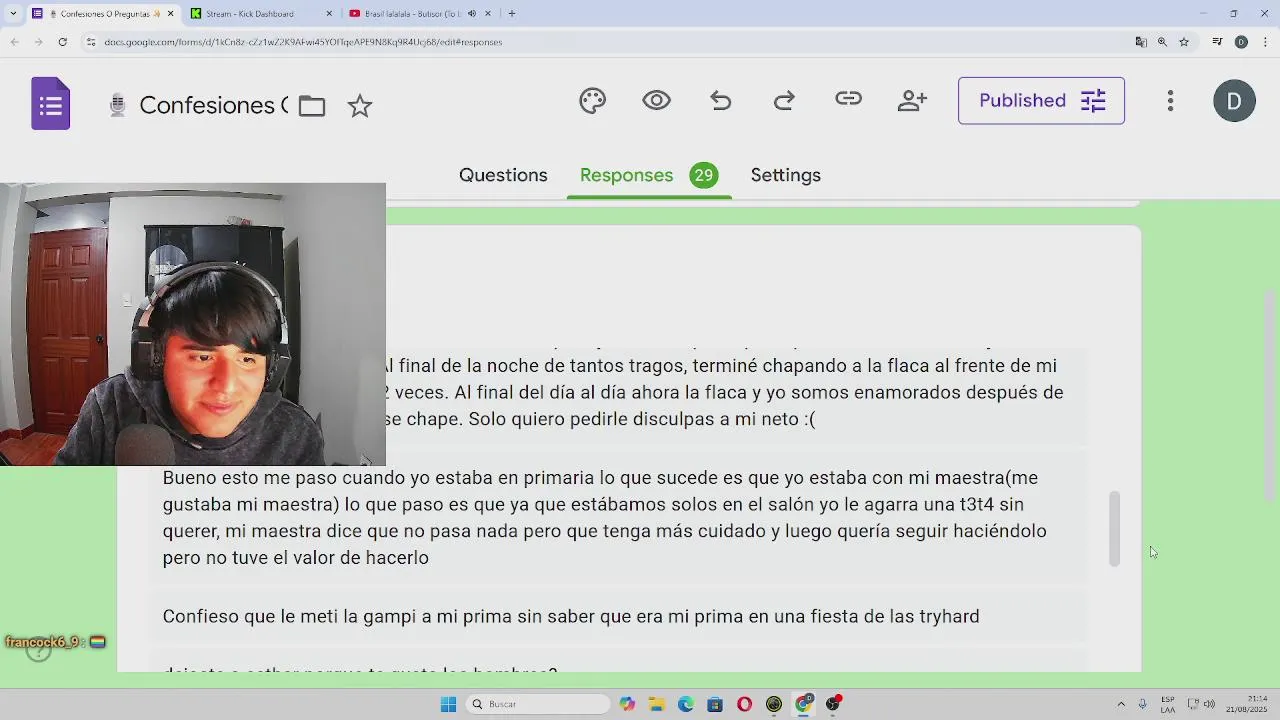Open a new browser tab
The height and width of the screenshot is (720, 1280).
click(512, 14)
